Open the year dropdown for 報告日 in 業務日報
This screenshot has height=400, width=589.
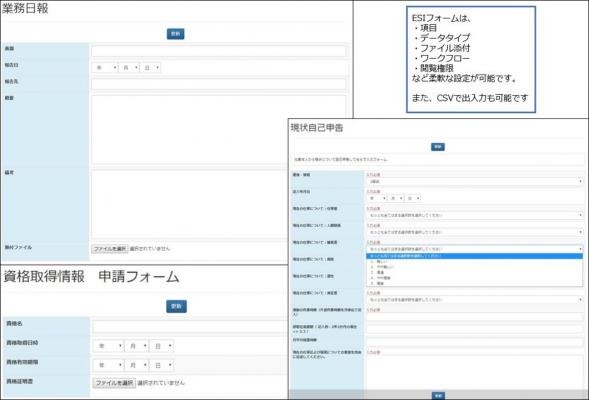105,68
